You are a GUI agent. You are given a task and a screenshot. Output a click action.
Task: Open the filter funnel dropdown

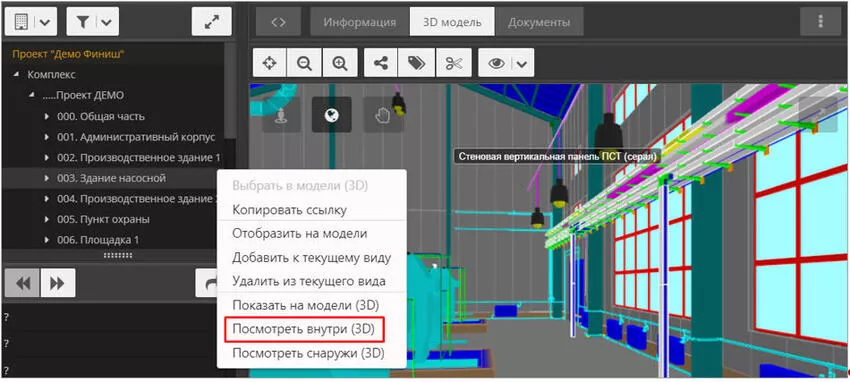click(x=93, y=22)
